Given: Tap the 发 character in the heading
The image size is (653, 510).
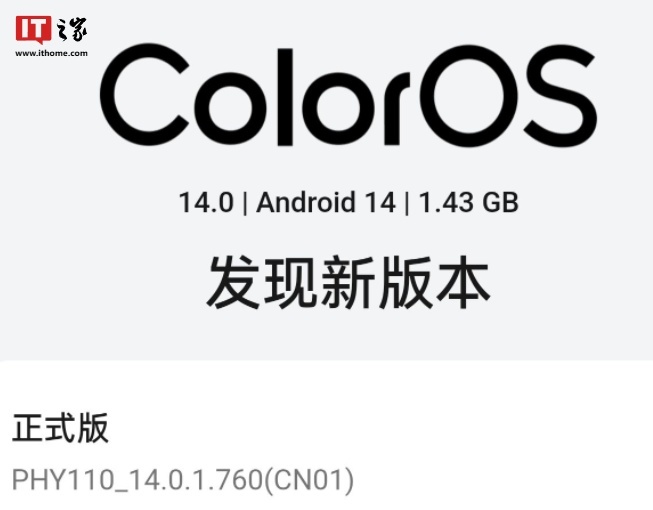Looking at the screenshot, I should click(233, 282).
